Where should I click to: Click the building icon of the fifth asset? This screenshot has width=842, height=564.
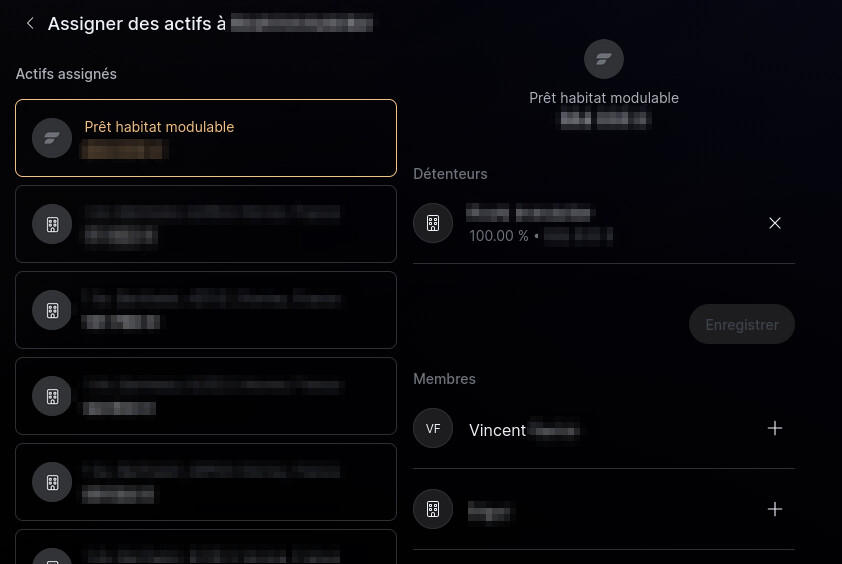click(x=52, y=482)
